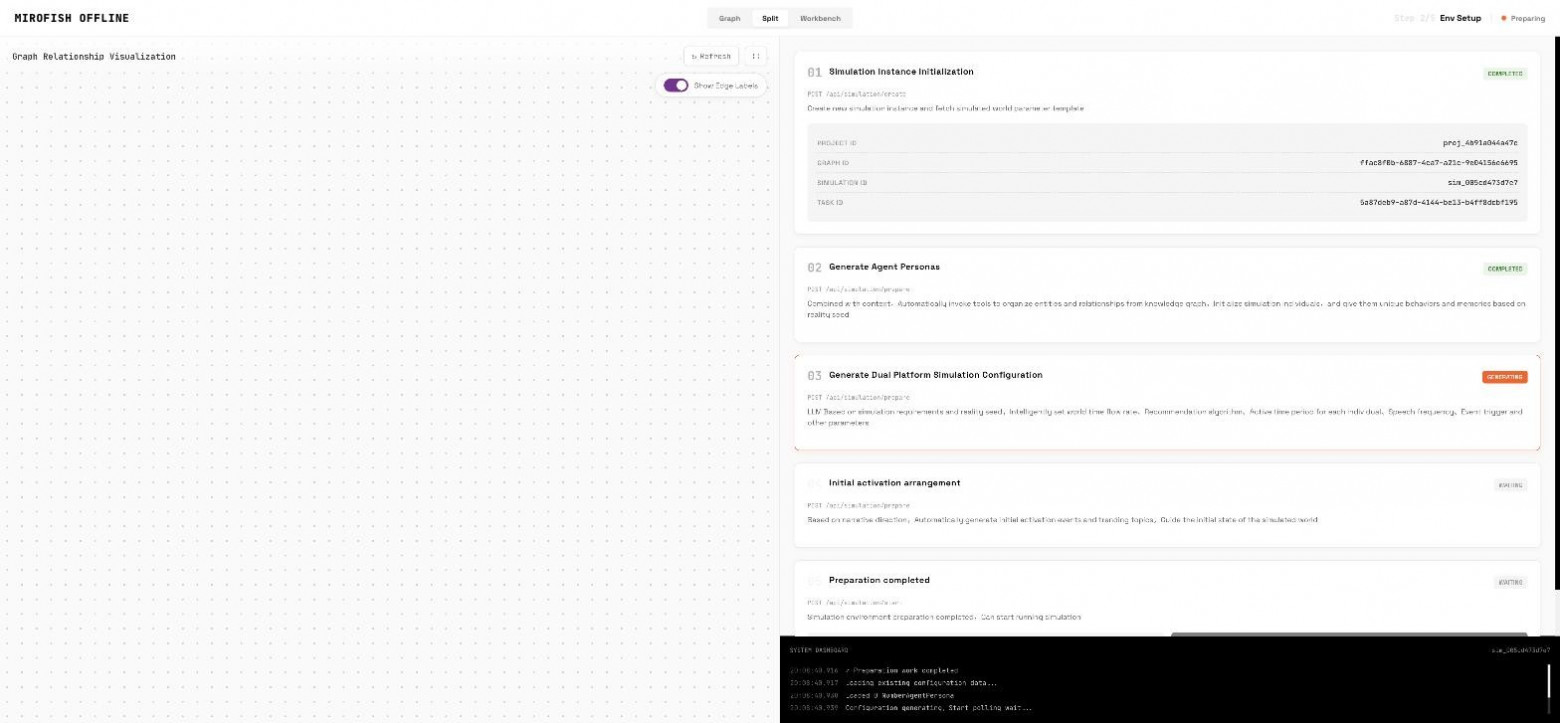Image resolution: width=1560 pixels, height=723 pixels.
Task: Select the Graph ID value
Action: click(x=1439, y=162)
